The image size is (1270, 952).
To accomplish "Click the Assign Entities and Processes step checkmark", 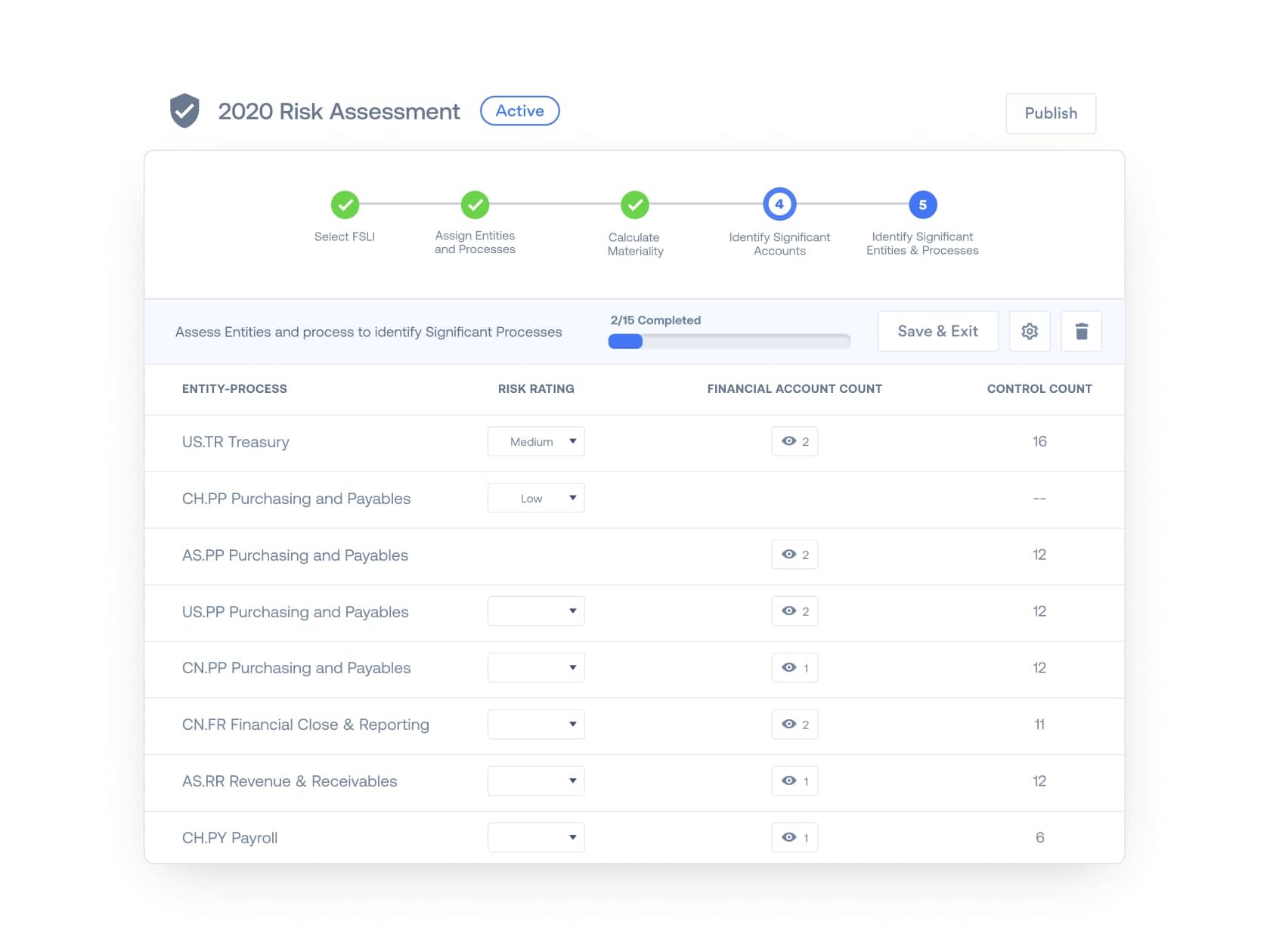I will point(475,205).
